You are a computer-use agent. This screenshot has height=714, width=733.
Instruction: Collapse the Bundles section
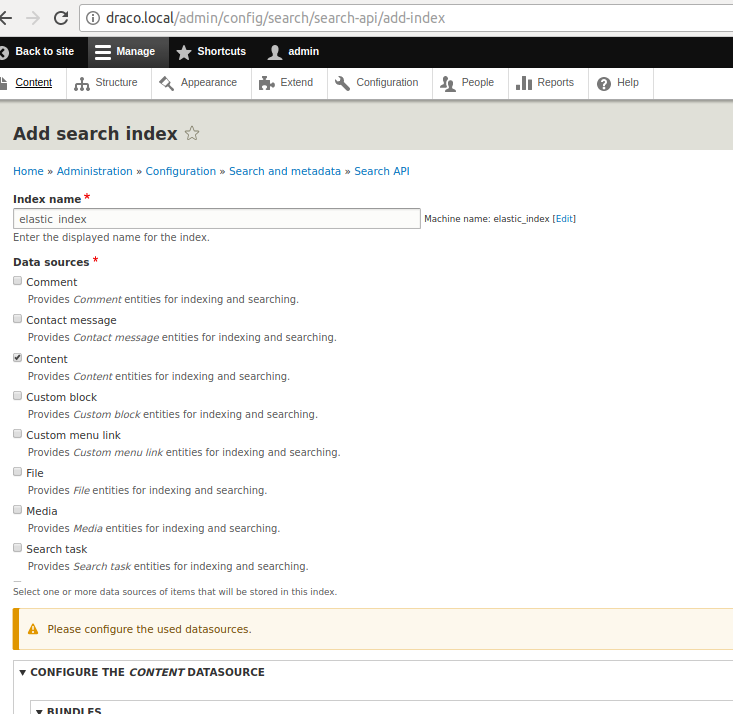click(69, 710)
